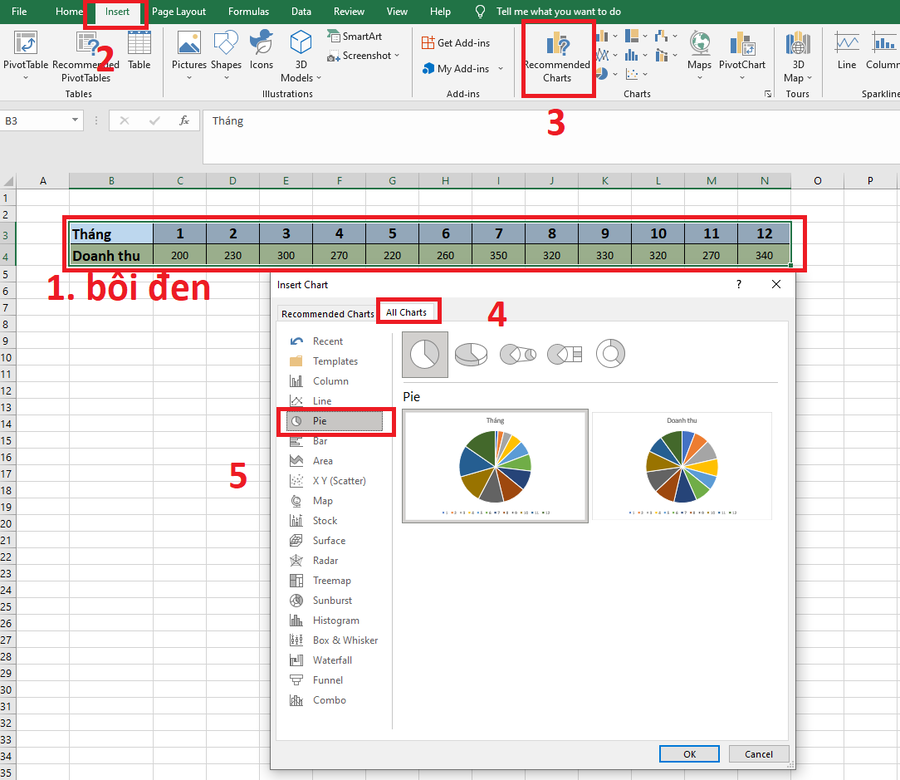
Task: Select the Pie of Pie subtype icon
Action: [518, 354]
